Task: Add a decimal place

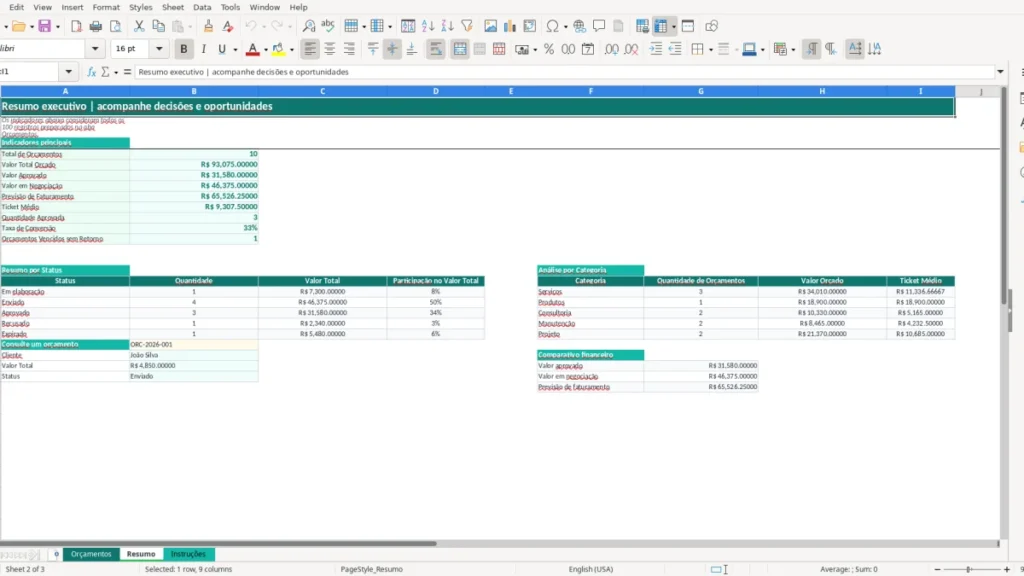Action: tap(611, 49)
